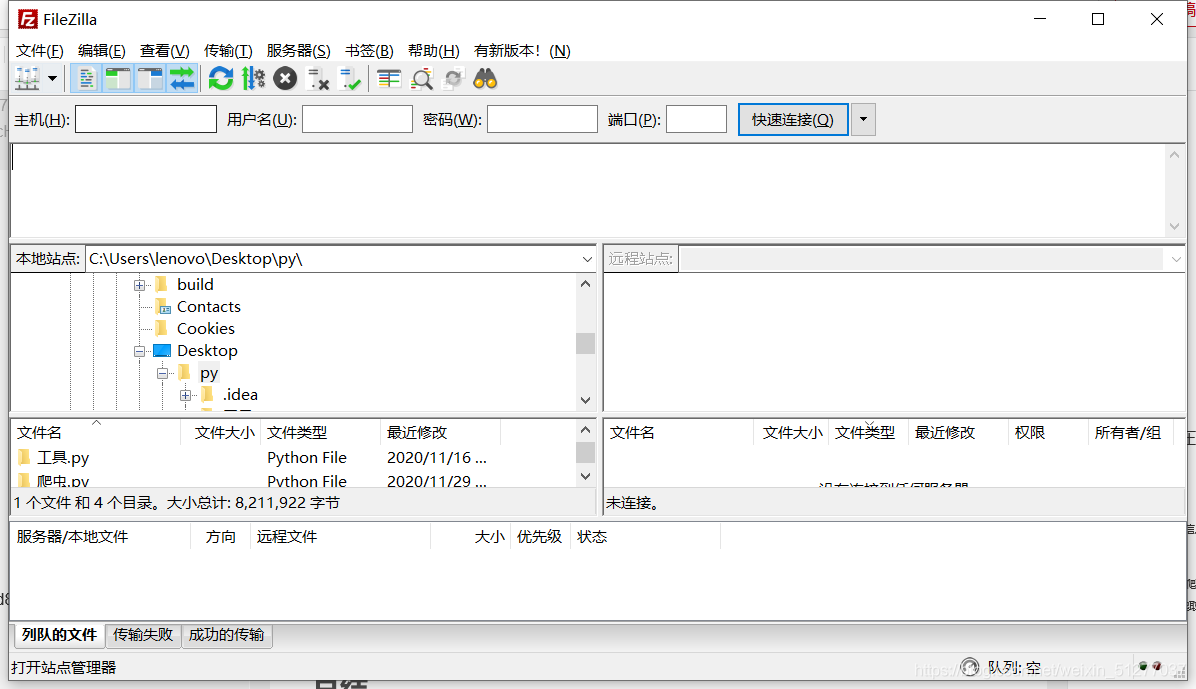Image resolution: width=1196 pixels, height=689 pixels.
Task: Open the Site Manager dropdown arrow
Action: [x=53, y=79]
